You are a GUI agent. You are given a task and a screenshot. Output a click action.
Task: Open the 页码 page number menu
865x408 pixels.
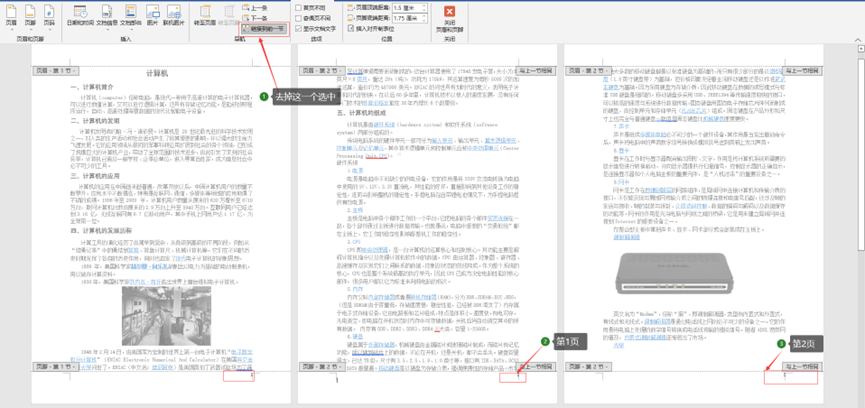click(49, 15)
